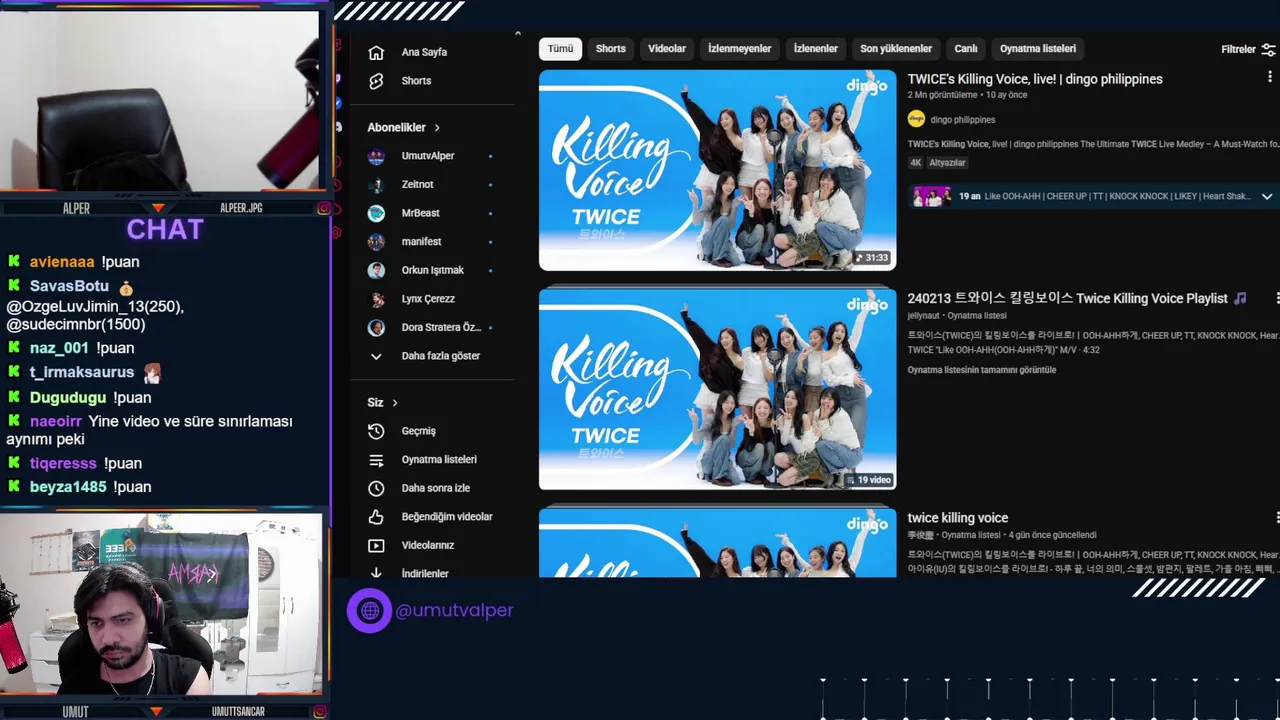Screen dimensions: 1280x720
Task: Click emoji next to t_irmaksaurus in chat
Action: coord(152,373)
